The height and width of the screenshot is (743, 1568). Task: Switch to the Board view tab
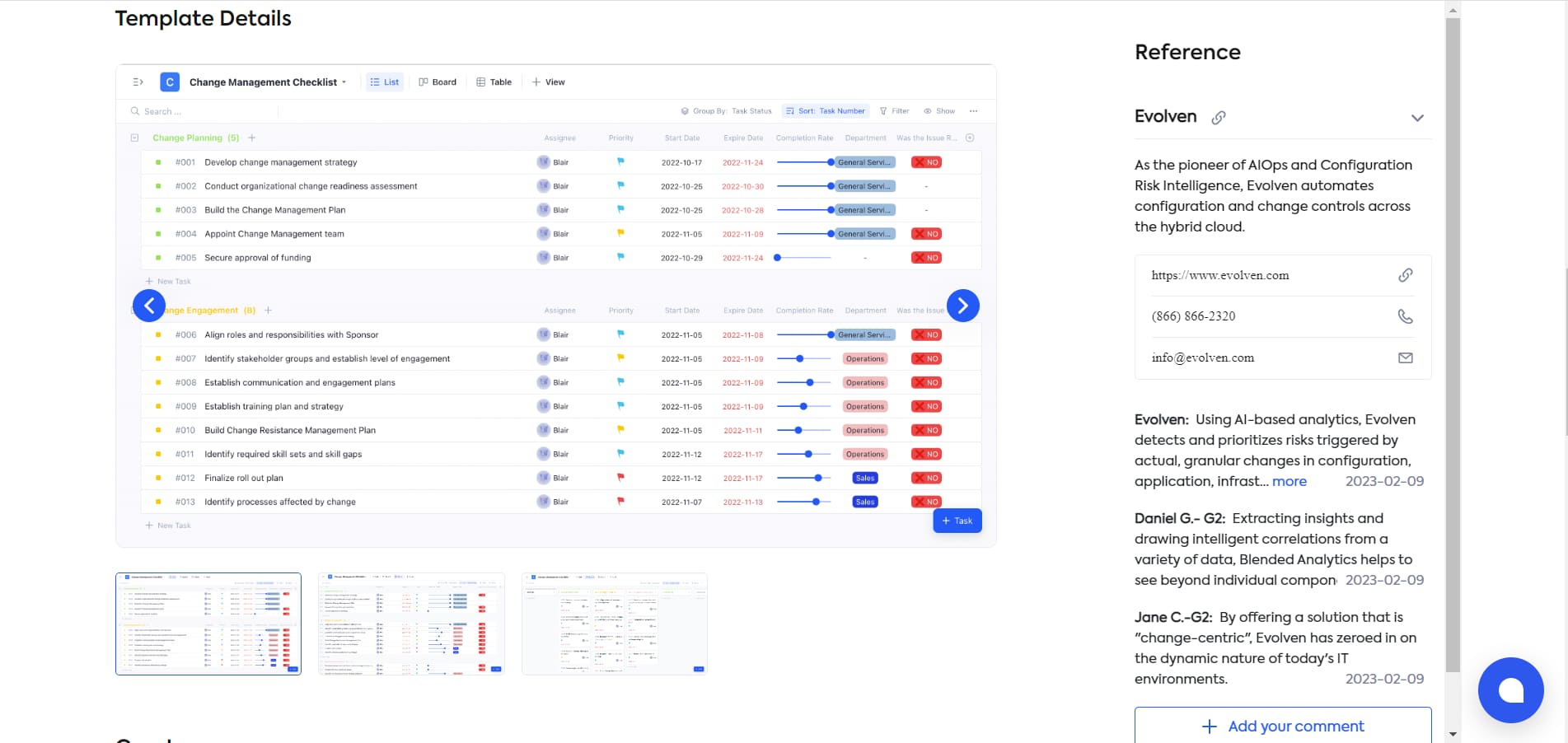[x=438, y=82]
